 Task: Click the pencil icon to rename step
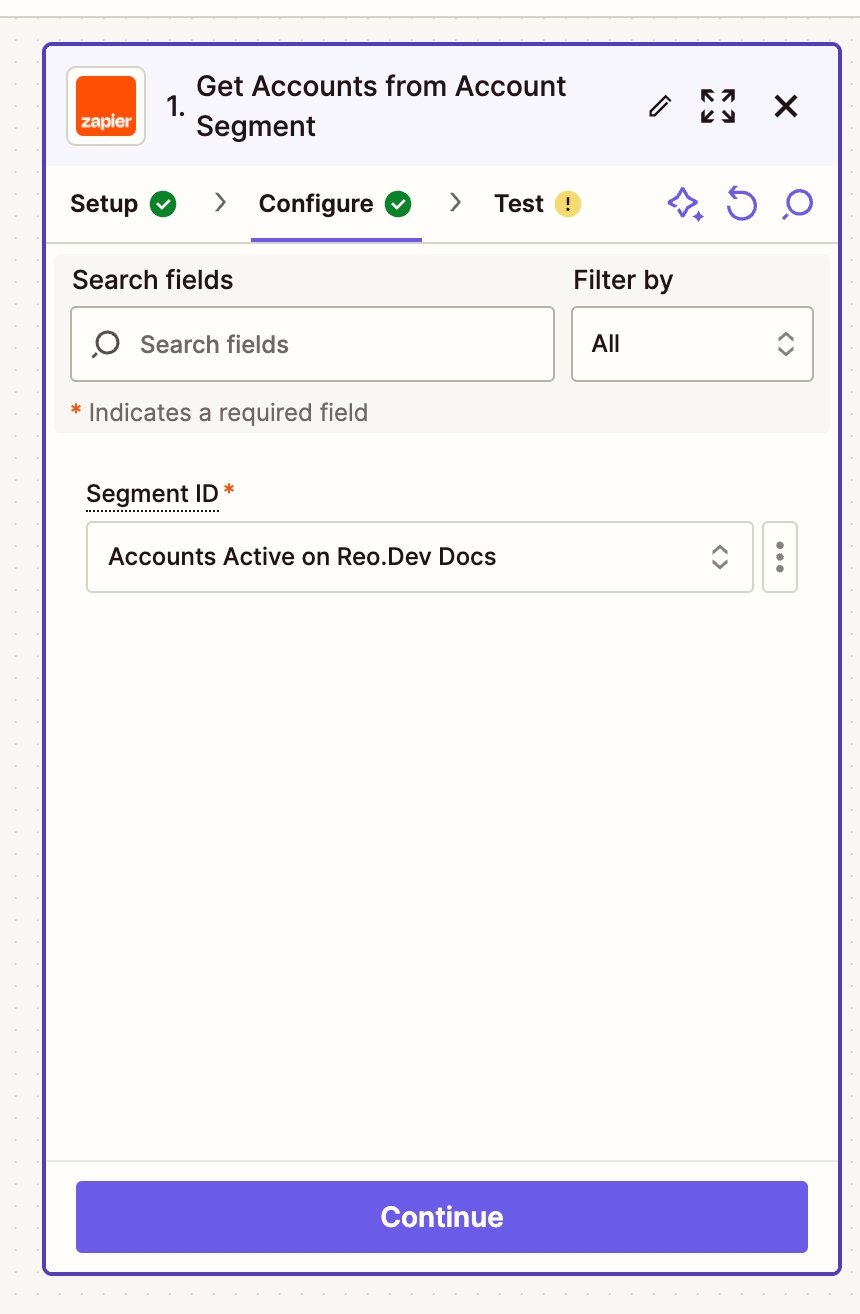660,106
